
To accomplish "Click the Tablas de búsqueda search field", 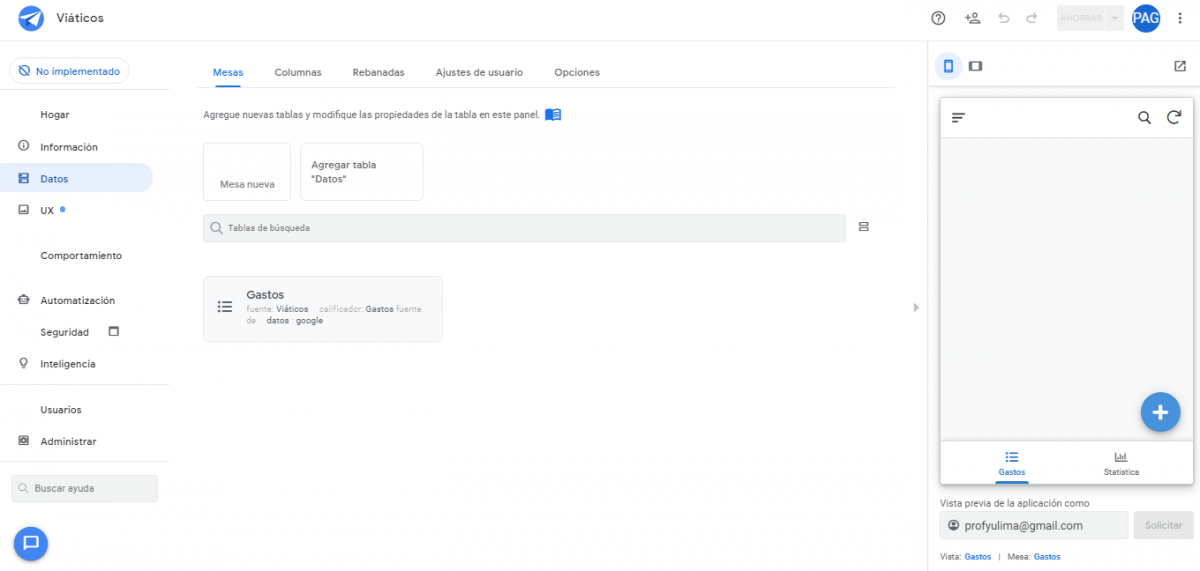I will point(524,228).
